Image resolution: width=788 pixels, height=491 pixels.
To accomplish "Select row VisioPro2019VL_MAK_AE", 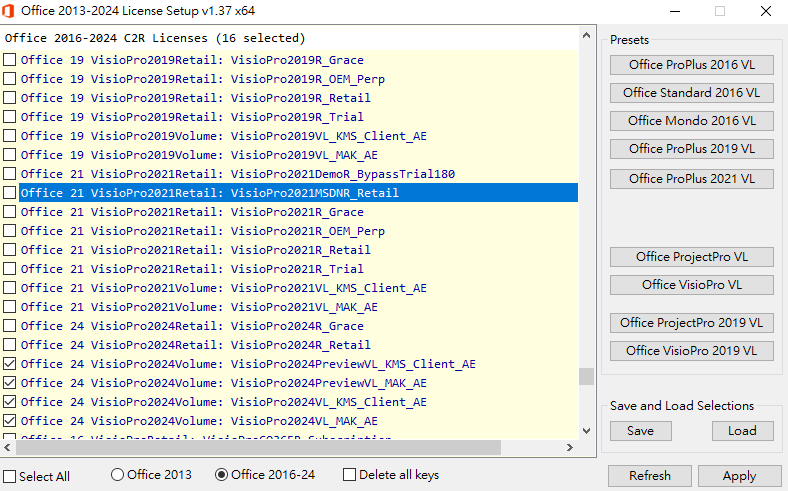I will [299, 155].
